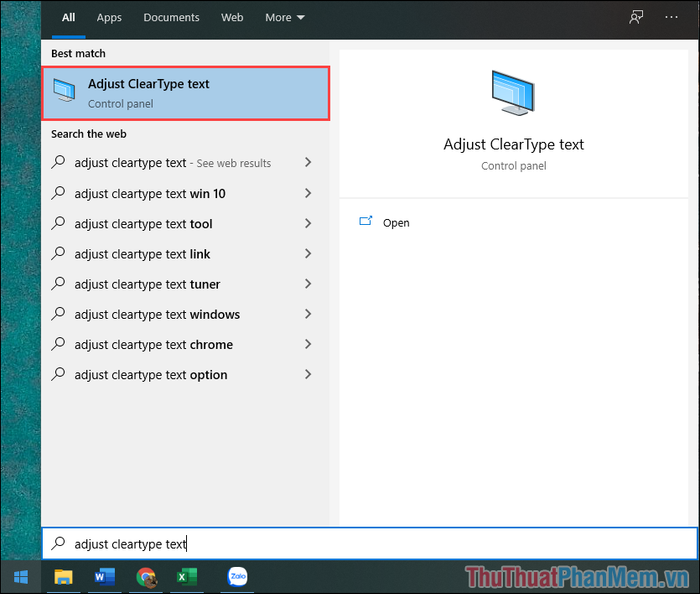Expand chevron for 'adjust cleartype text tool'
700x594 pixels.
[x=308, y=223]
